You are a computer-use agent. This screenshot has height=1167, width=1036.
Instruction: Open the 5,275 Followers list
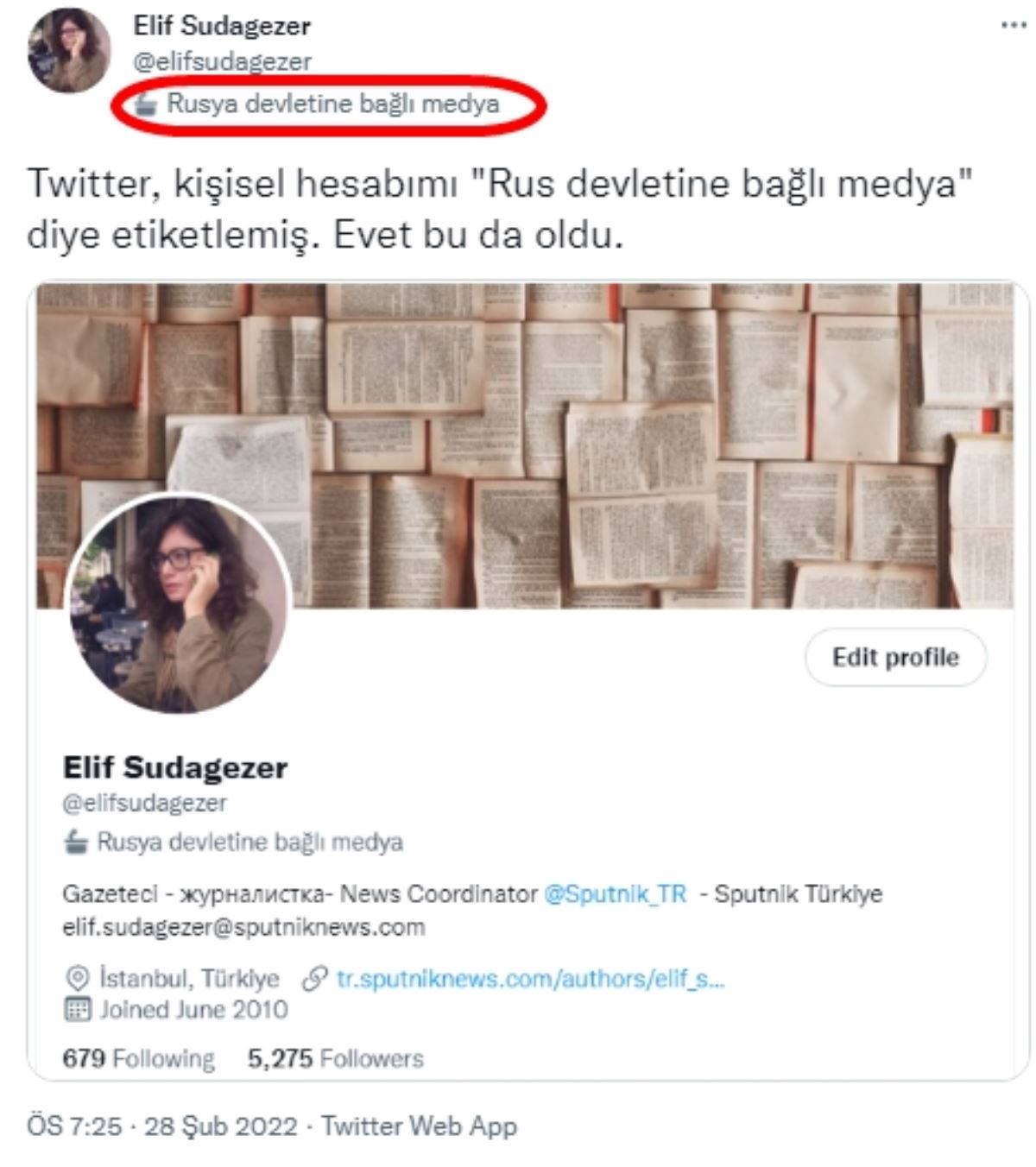(x=336, y=1058)
